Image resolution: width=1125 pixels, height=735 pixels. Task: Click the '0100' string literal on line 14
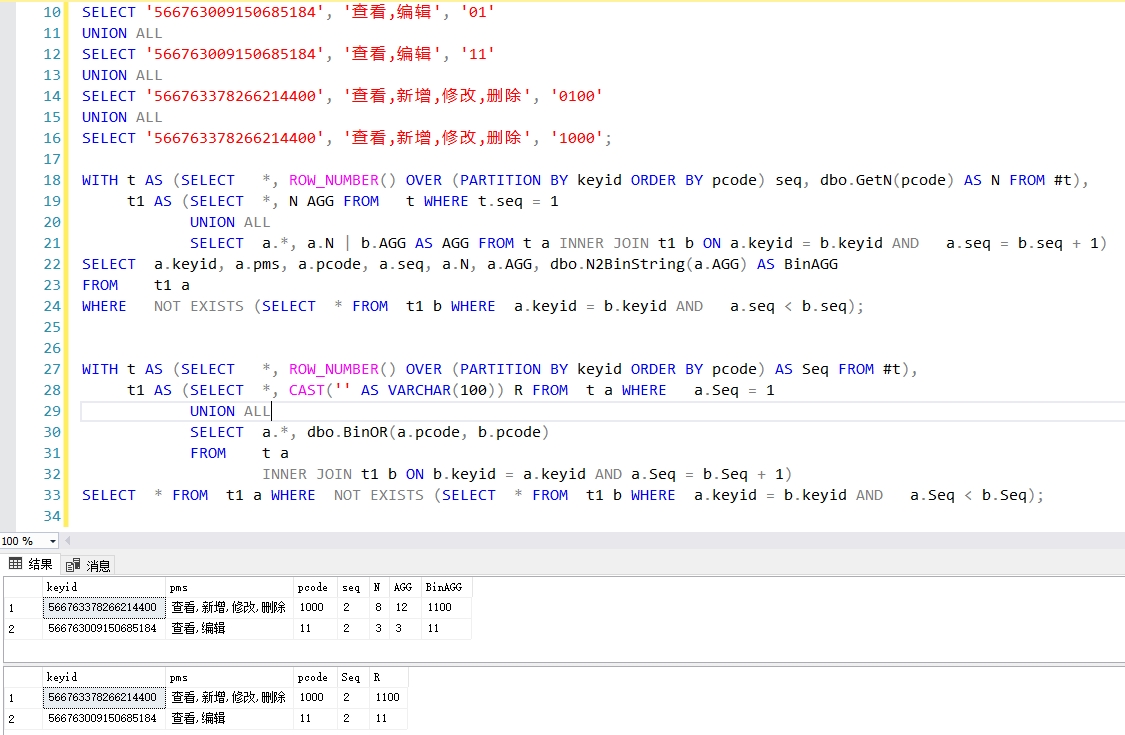click(x=576, y=96)
